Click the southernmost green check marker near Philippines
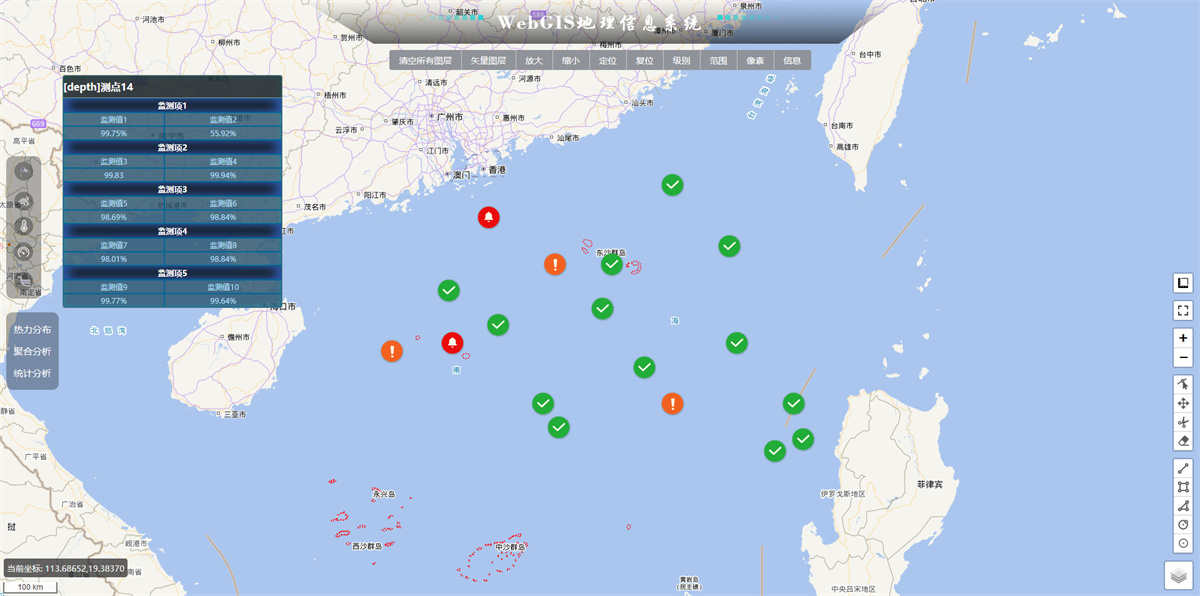 pos(775,451)
